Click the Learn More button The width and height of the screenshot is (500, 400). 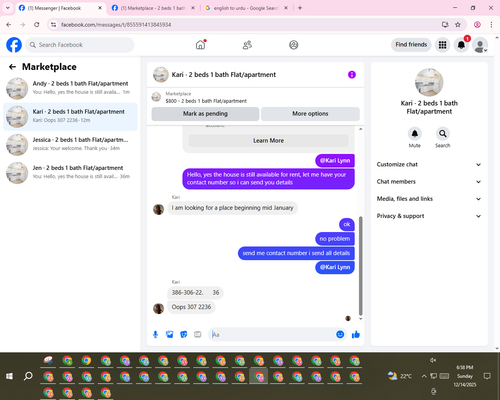[x=268, y=141]
